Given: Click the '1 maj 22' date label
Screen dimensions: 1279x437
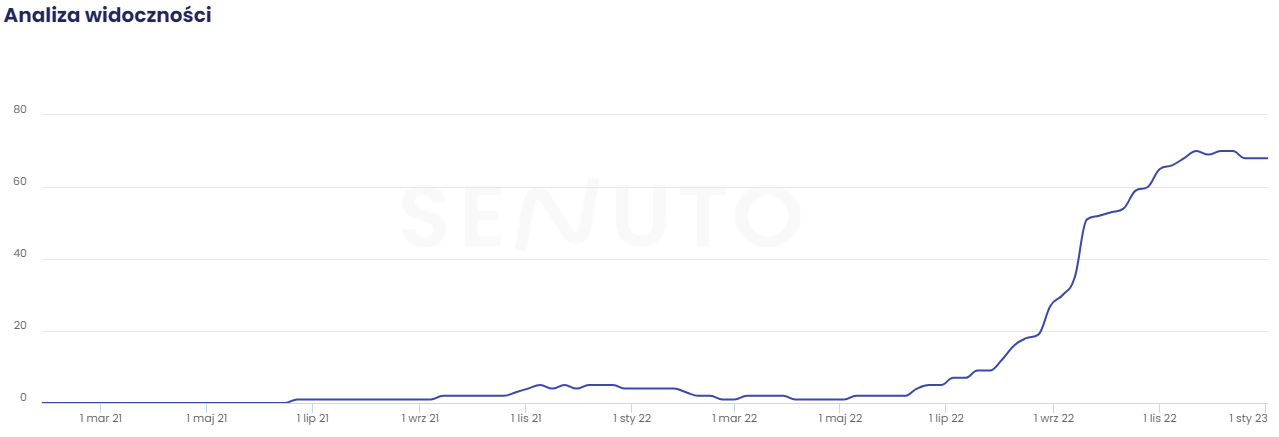Looking at the screenshot, I should click(840, 419).
